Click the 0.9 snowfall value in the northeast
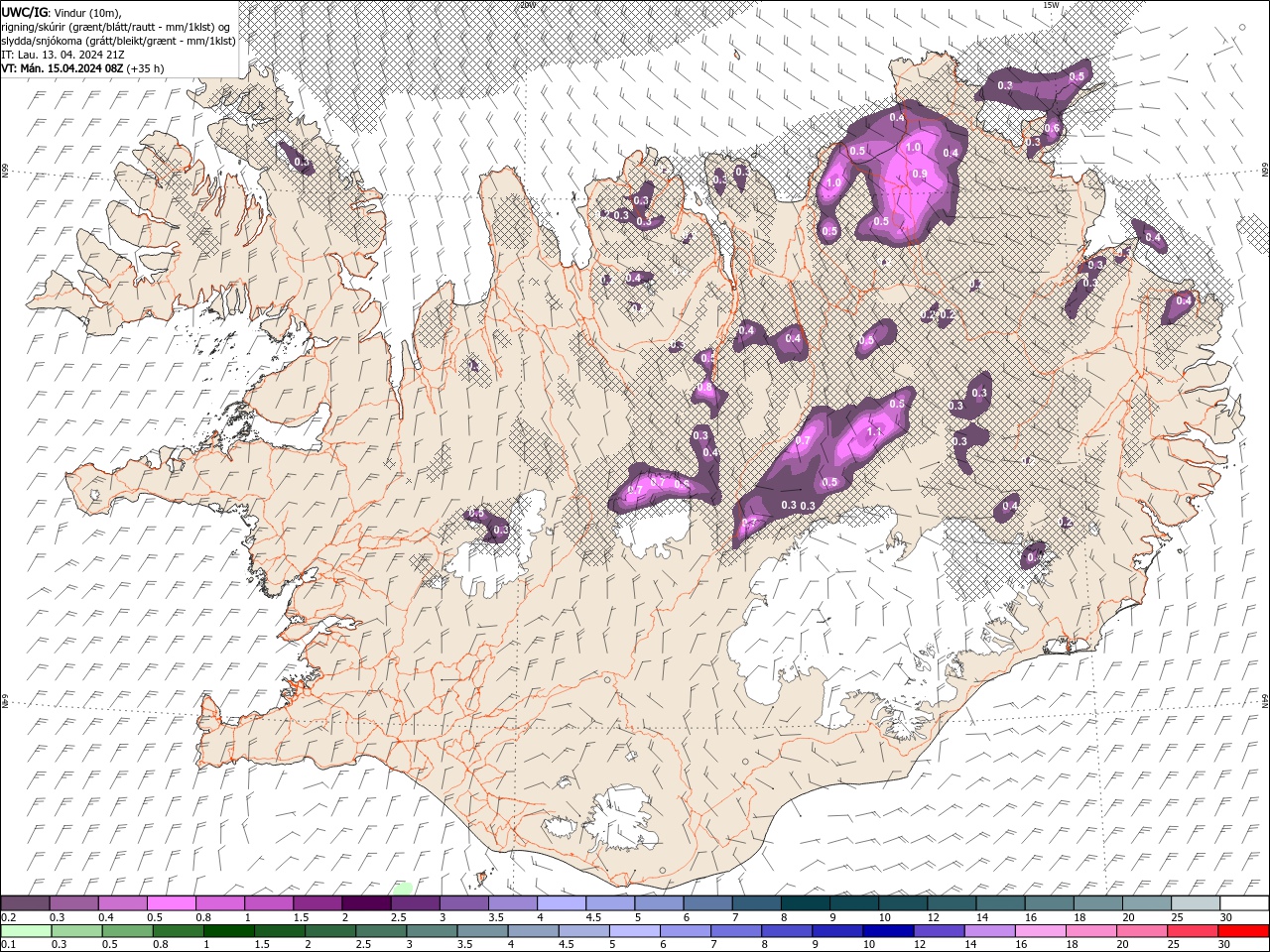Screen dimensions: 1270x952 [x=920, y=175]
